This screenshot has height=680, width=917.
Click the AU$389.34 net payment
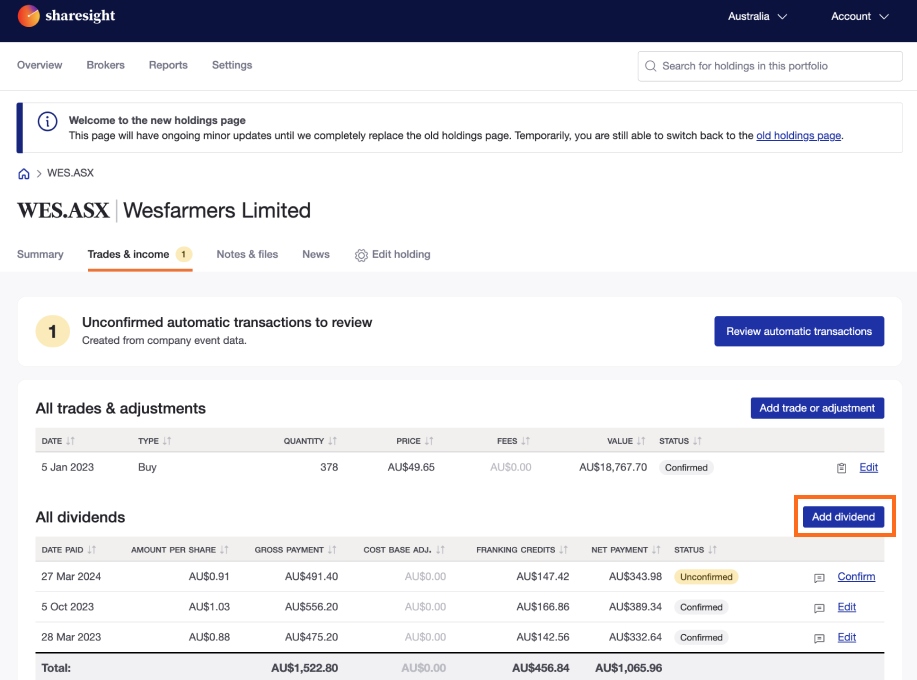point(635,607)
